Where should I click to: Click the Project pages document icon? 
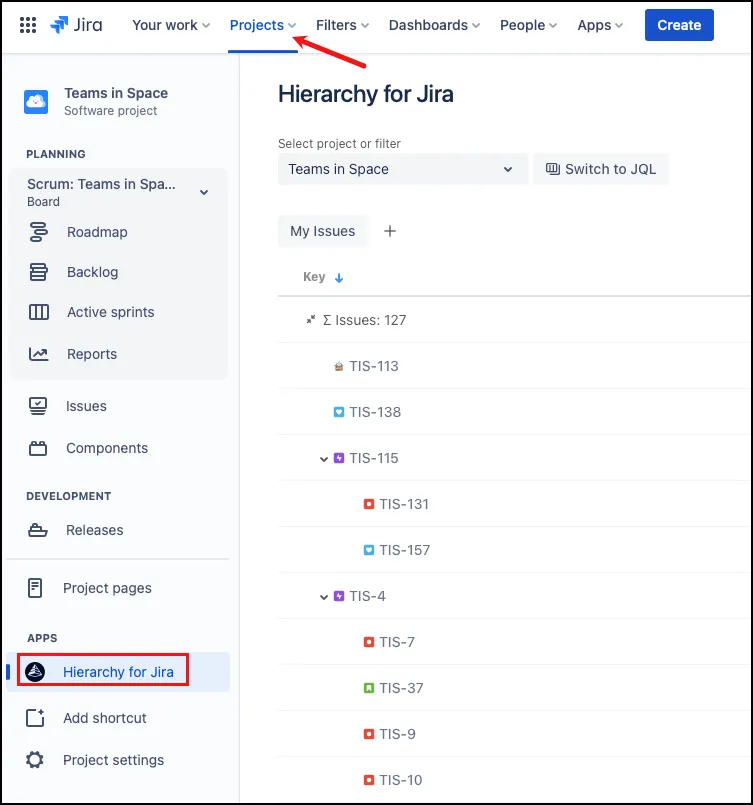coord(35,588)
